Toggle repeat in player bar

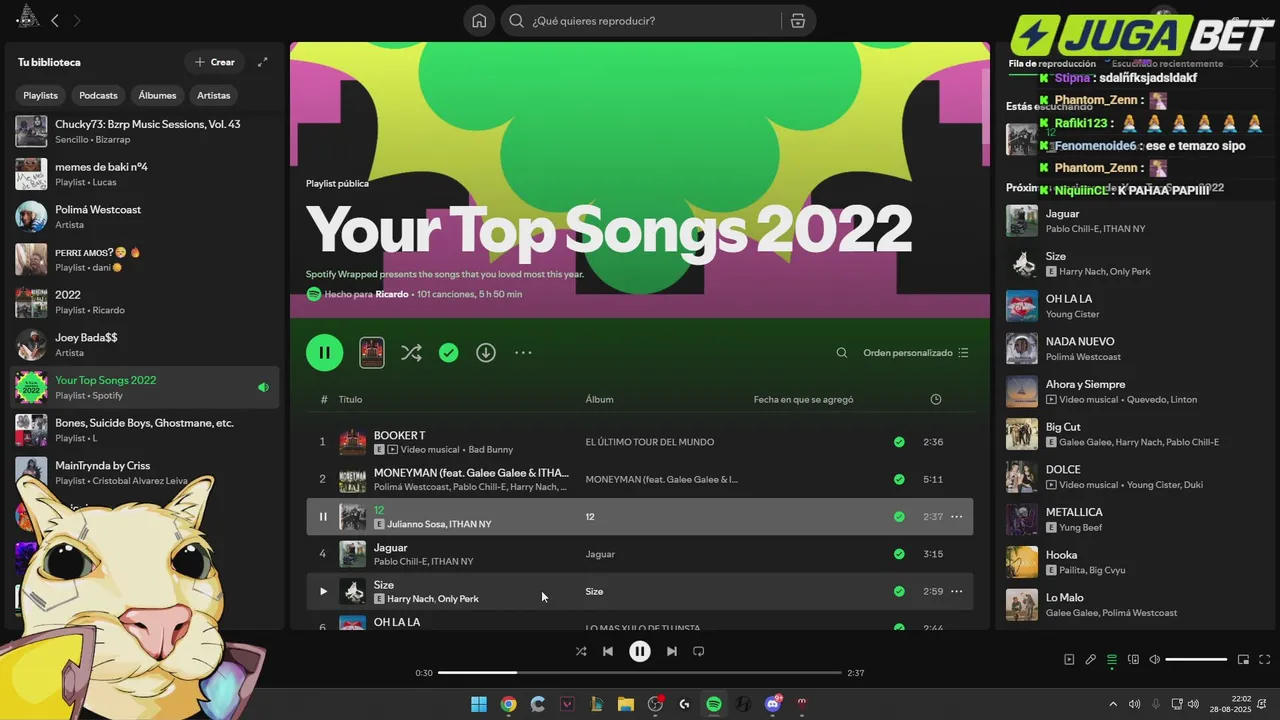[x=699, y=651]
